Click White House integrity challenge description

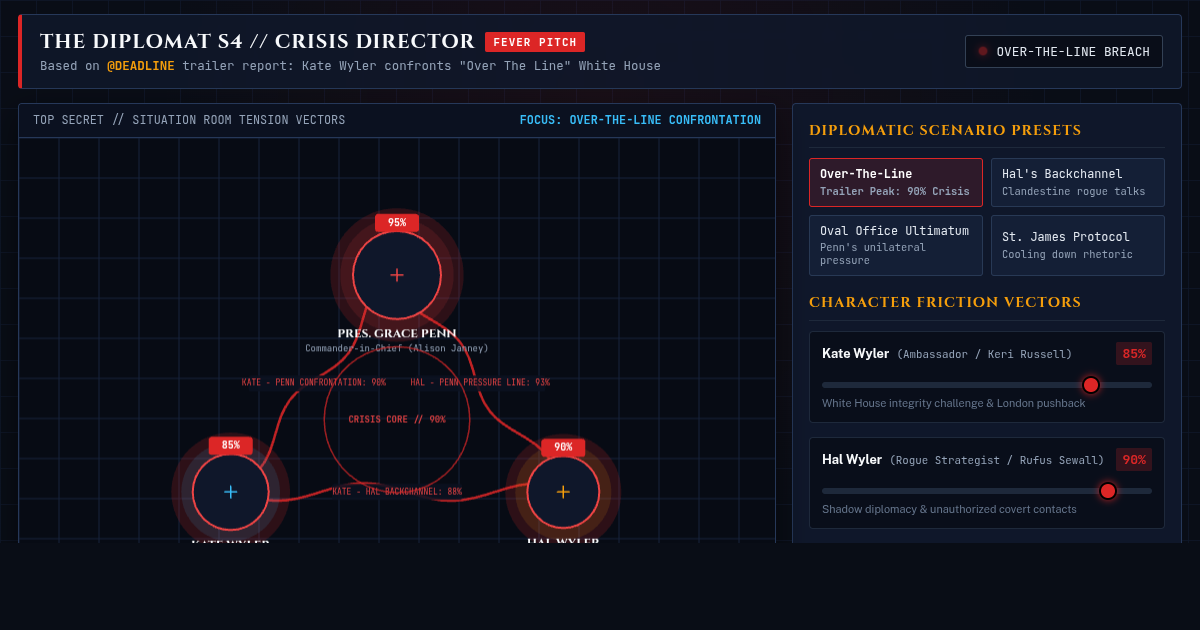click(x=953, y=403)
